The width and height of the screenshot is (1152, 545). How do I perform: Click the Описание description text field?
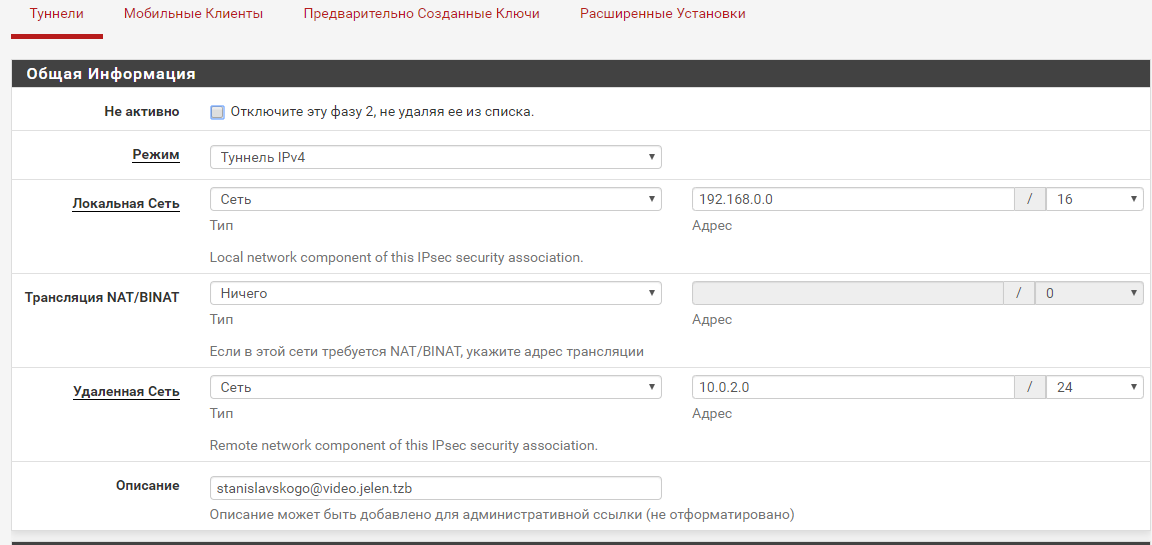tap(436, 488)
